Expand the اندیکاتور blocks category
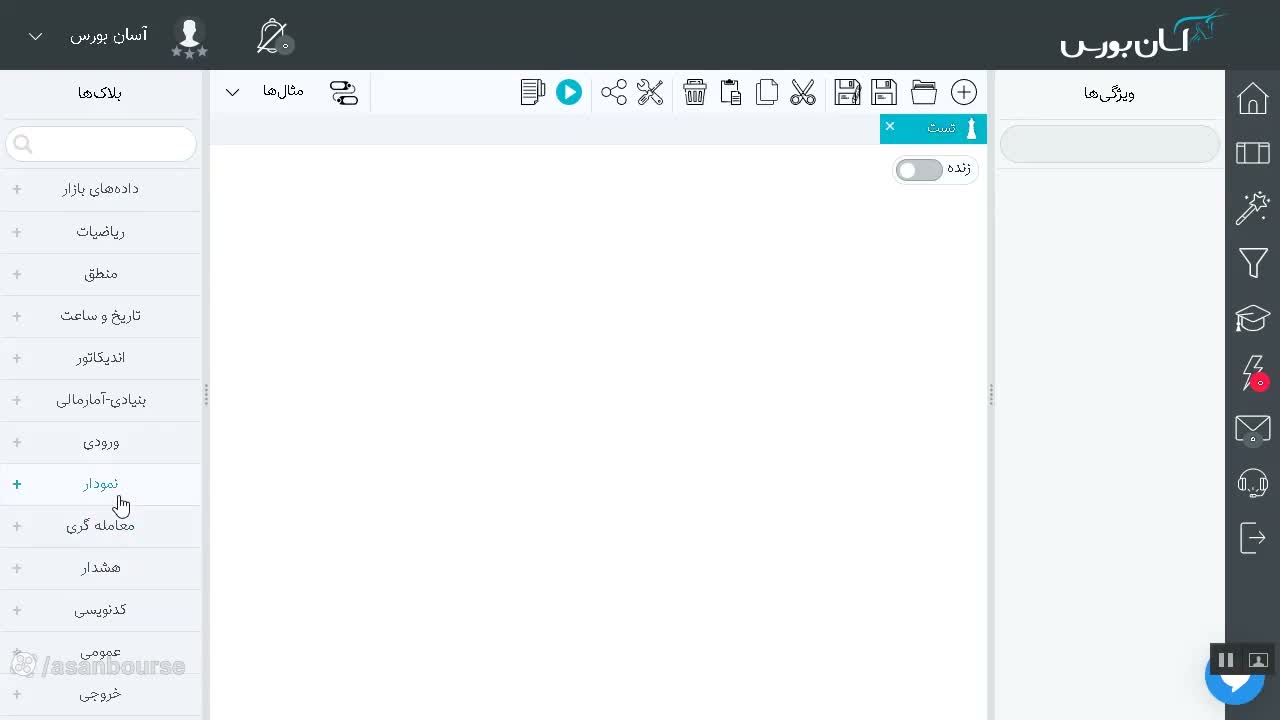Screen dimensions: 1280x720 point(100,358)
